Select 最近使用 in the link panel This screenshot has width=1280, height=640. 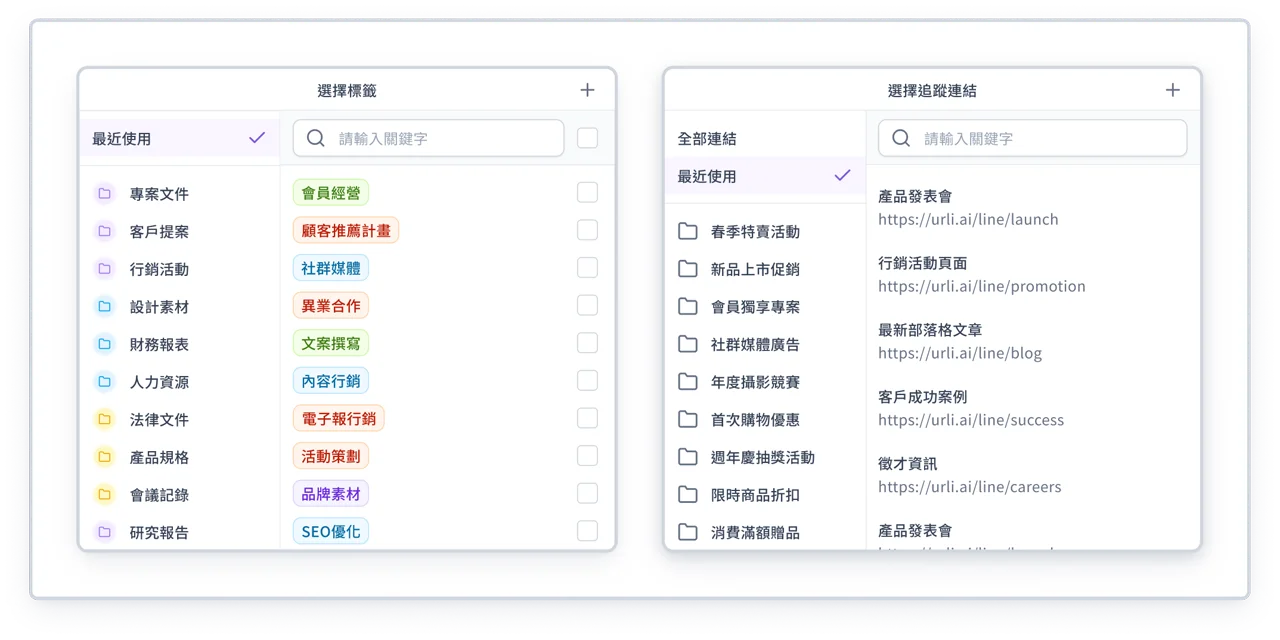coord(765,176)
